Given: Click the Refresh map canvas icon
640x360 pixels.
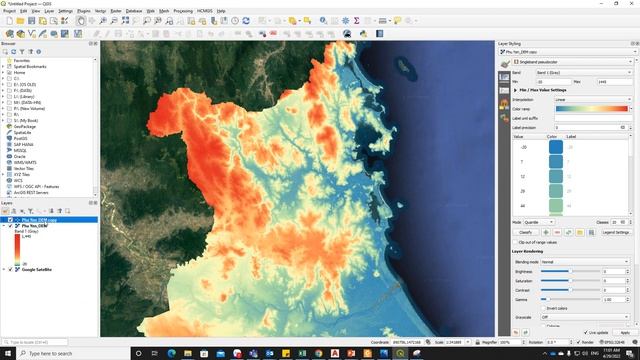Looking at the screenshot, I should (246, 21).
